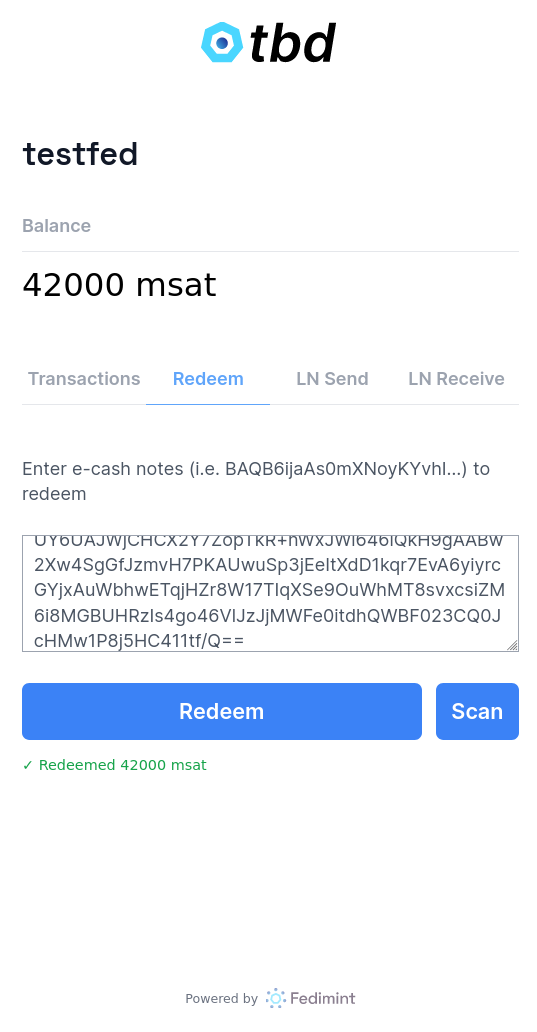Click the testfed federation name heading
This screenshot has height=1032, width=537.
click(x=80, y=155)
